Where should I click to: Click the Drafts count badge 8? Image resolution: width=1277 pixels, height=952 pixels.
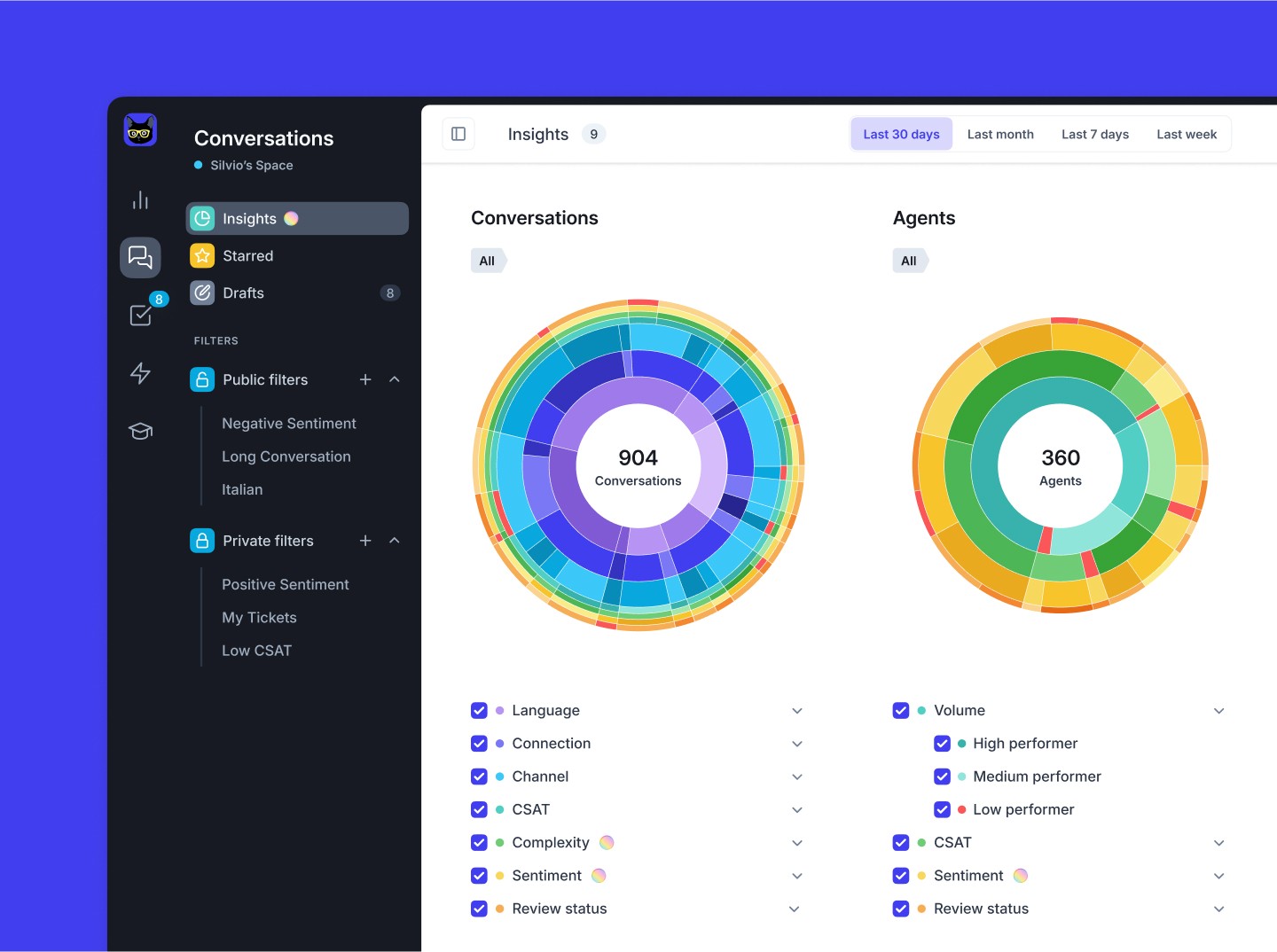(390, 293)
